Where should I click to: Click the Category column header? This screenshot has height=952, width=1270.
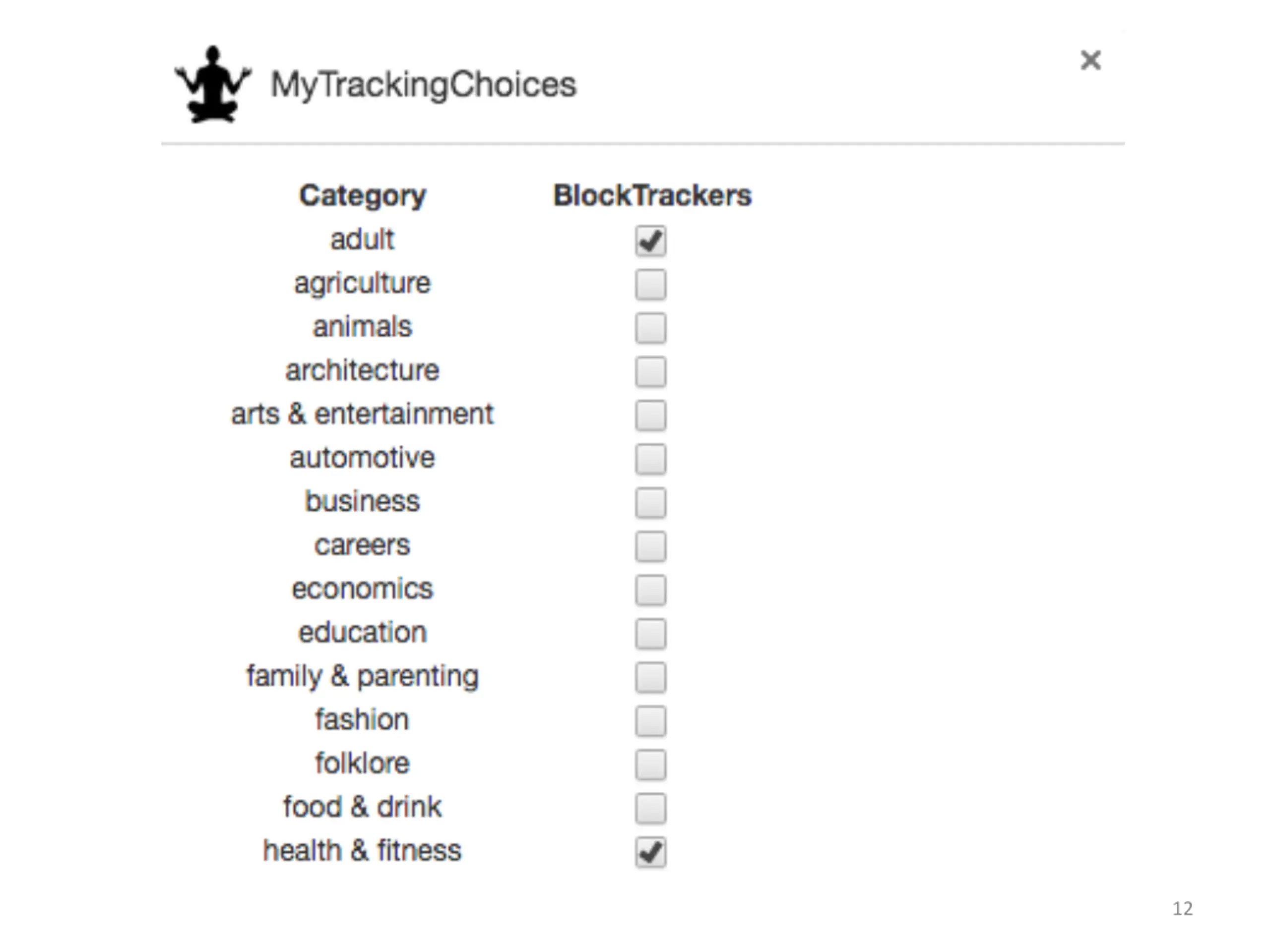[x=362, y=197]
